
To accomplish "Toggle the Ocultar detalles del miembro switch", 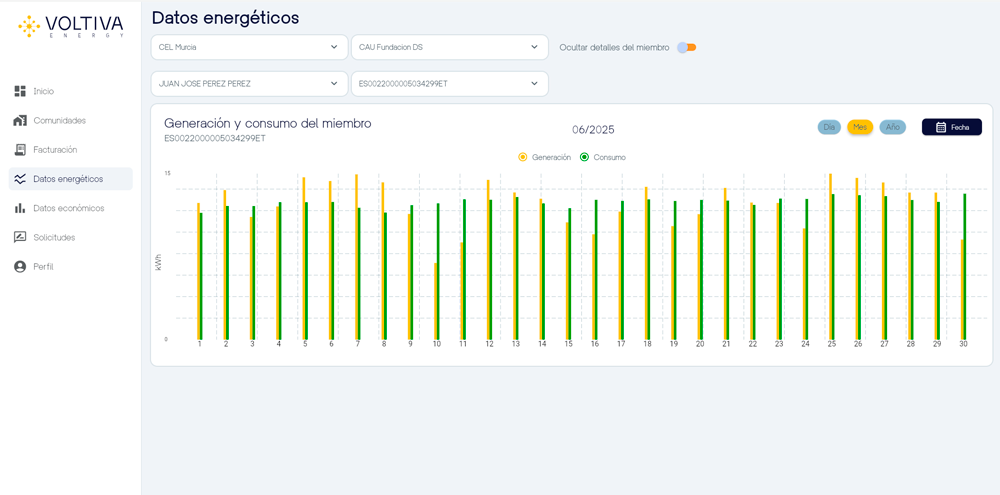I will [686, 47].
